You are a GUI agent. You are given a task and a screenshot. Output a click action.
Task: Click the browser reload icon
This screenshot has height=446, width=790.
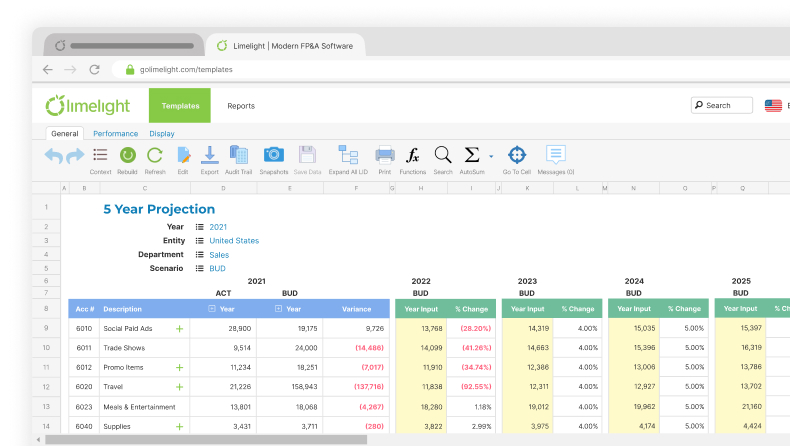94,70
